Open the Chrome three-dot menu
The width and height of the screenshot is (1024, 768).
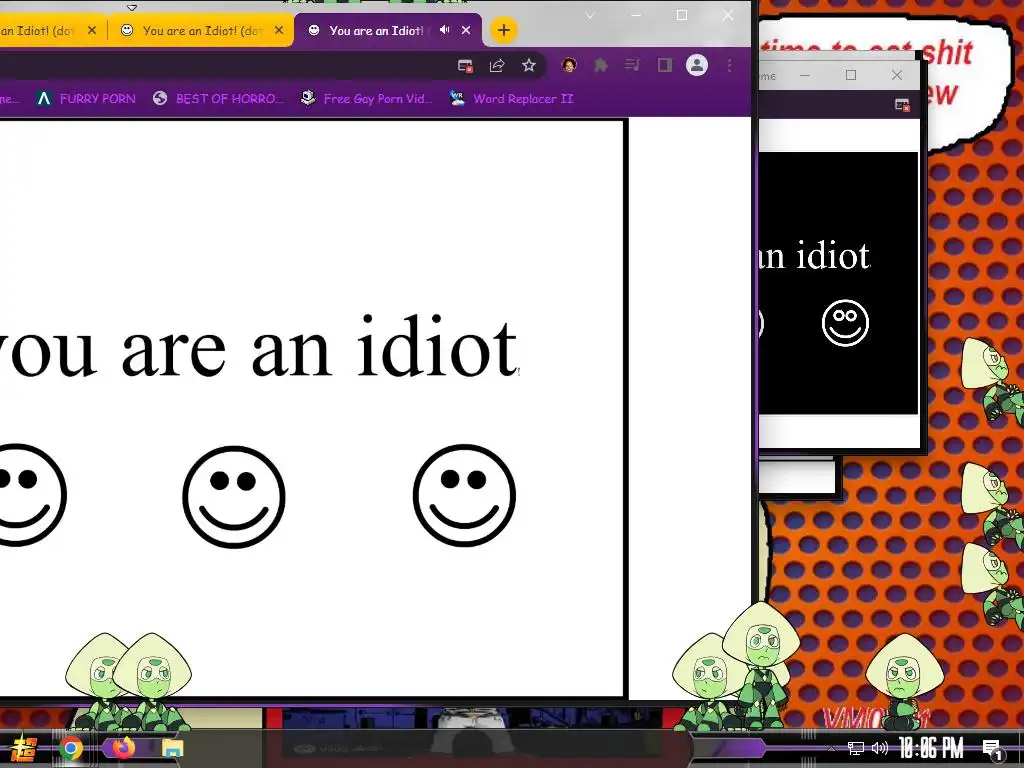coord(729,65)
